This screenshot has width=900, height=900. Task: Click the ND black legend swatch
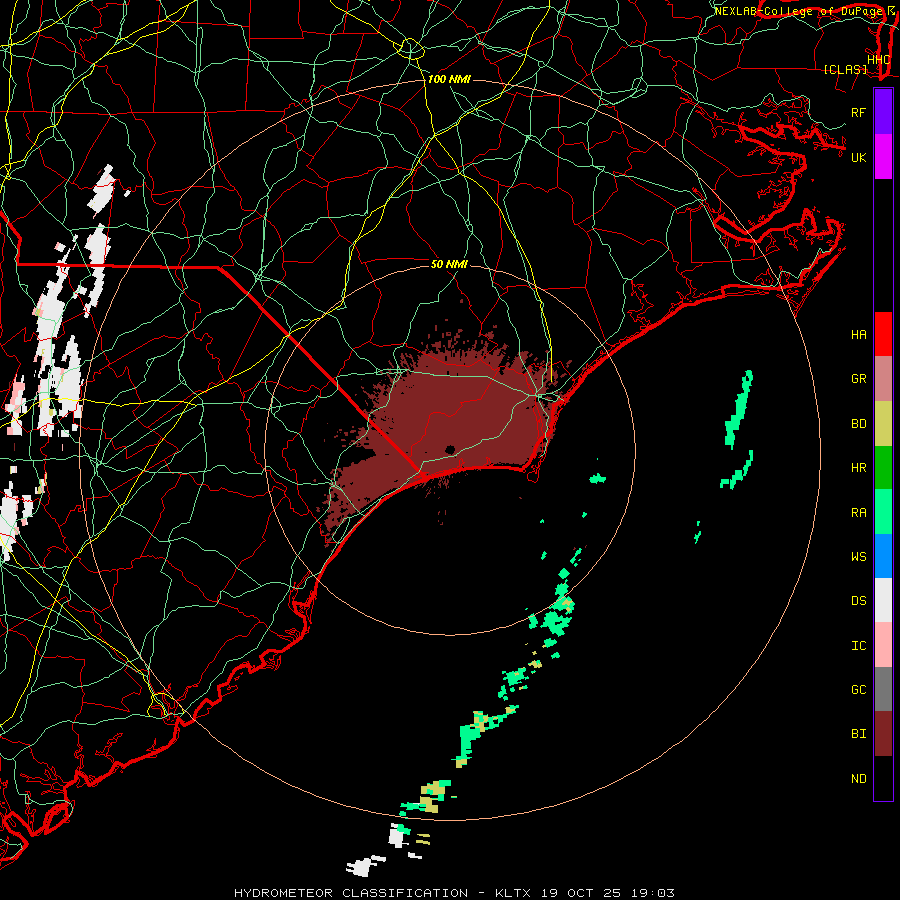(883, 778)
